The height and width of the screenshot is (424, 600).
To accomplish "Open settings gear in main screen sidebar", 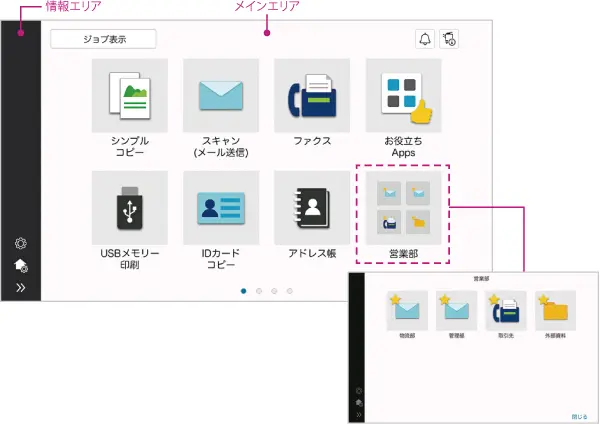I will pyautogui.click(x=21, y=243).
